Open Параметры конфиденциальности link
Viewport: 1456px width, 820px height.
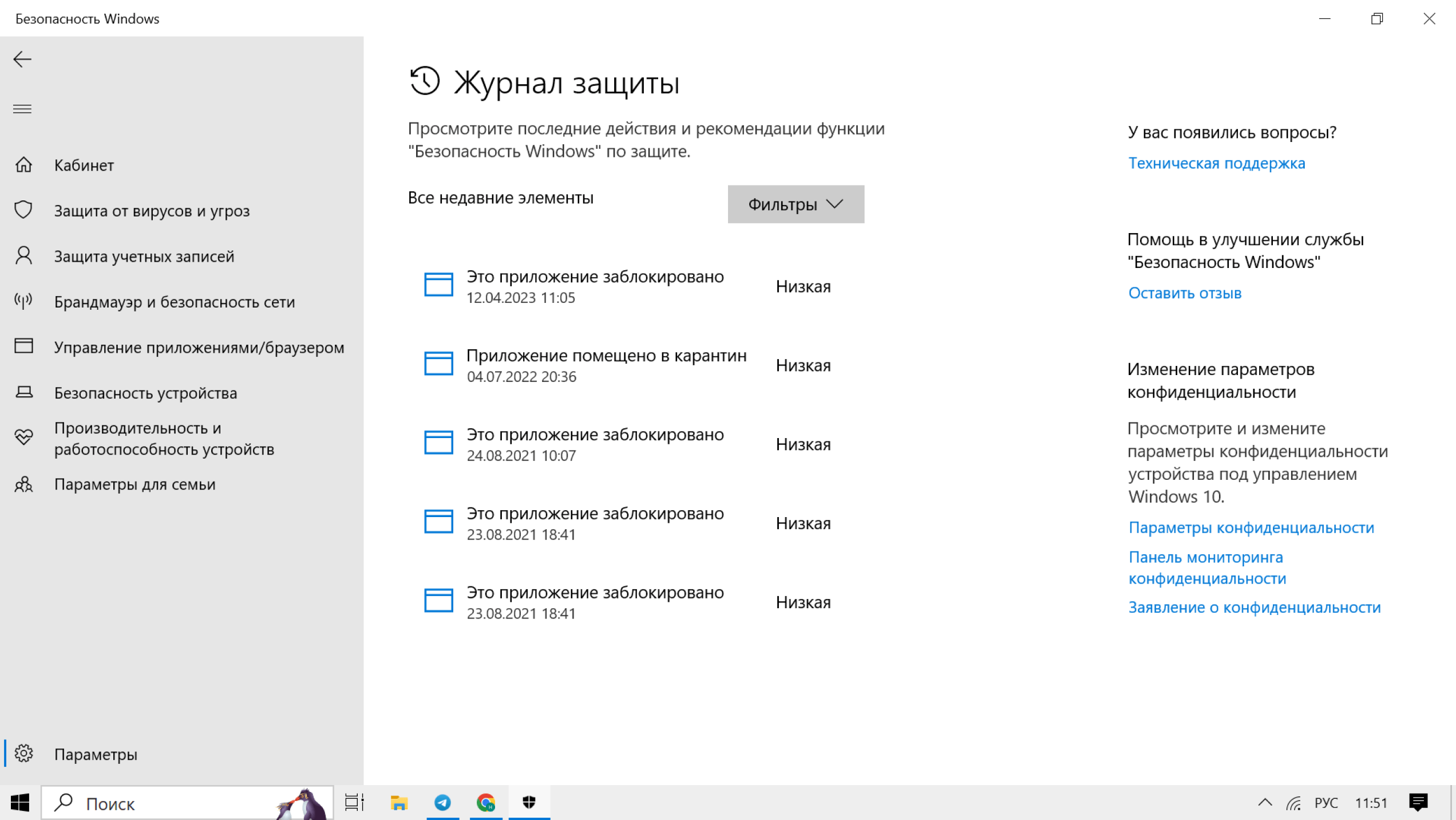click(1251, 527)
